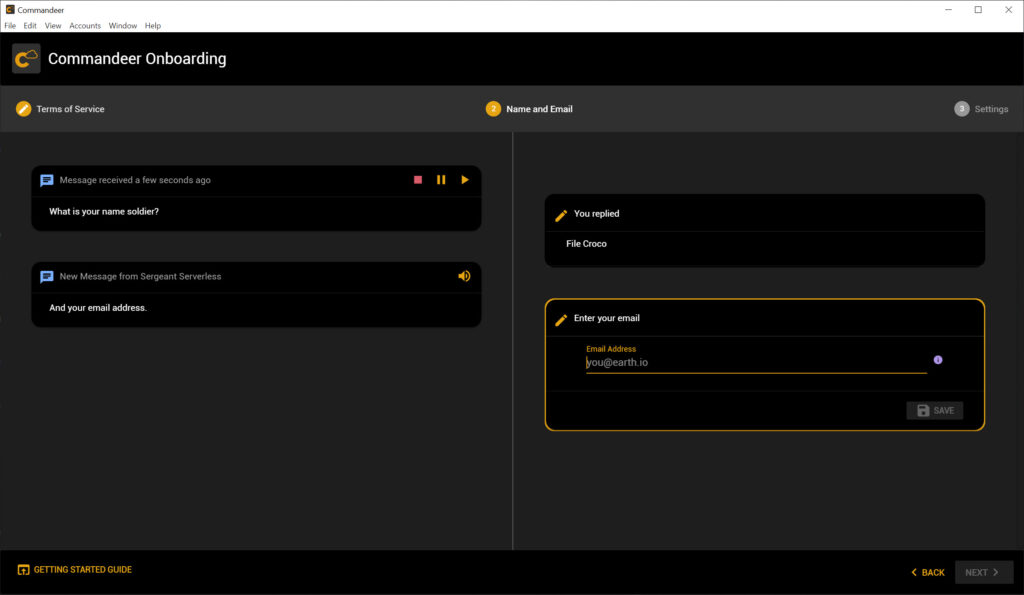Open the Edit menu
1024x595 pixels.
[x=30, y=25]
